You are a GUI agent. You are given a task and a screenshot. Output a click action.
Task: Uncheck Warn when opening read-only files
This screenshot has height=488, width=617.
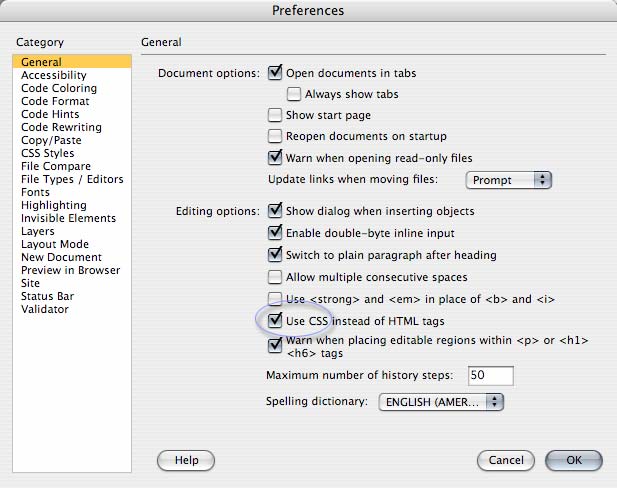(275, 158)
